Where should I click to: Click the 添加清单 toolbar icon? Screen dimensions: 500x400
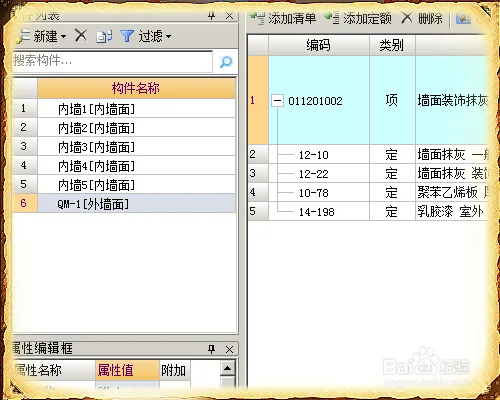point(257,18)
